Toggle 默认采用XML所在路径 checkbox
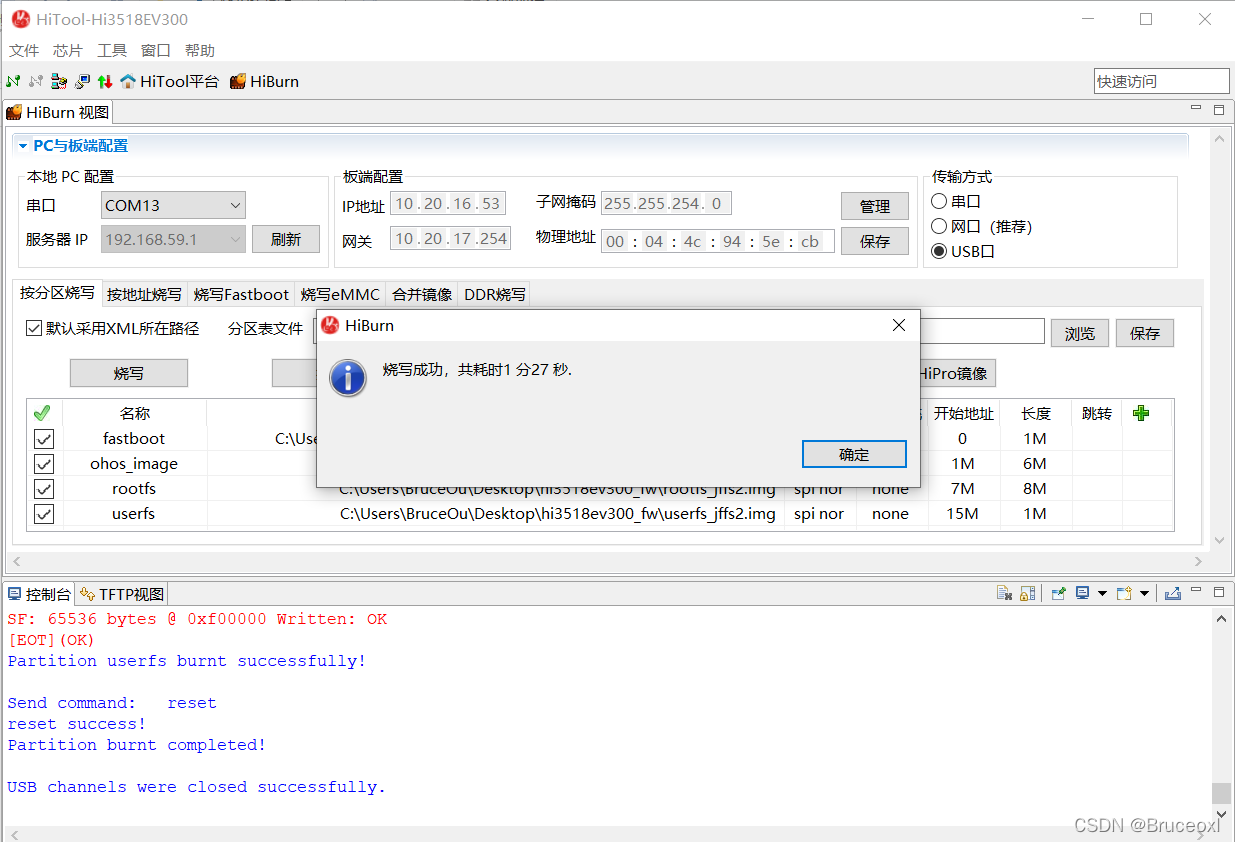The image size is (1235, 842). pyautogui.click(x=34, y=328)
